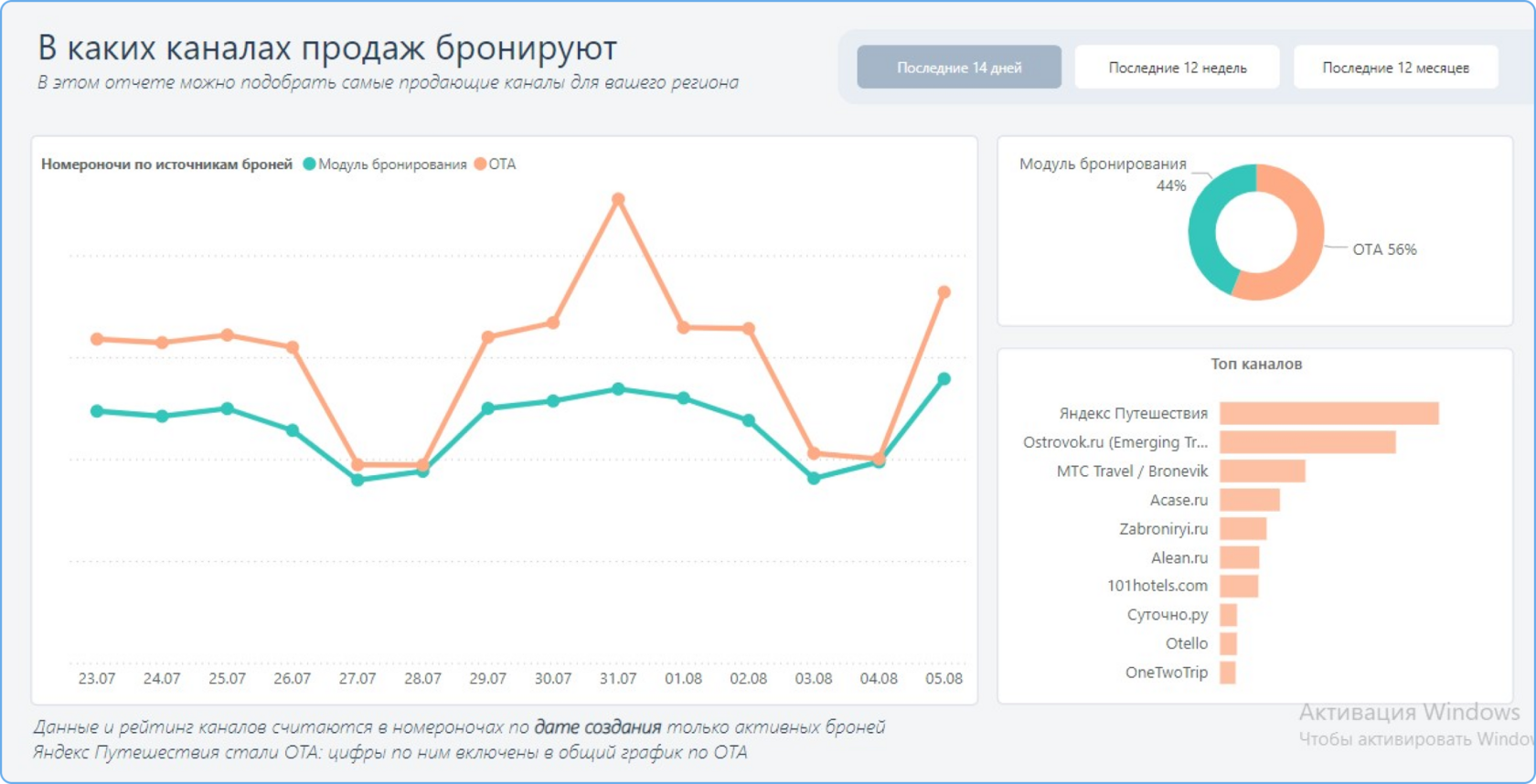Click the OTA data point on 02.08

click(748, 328)
